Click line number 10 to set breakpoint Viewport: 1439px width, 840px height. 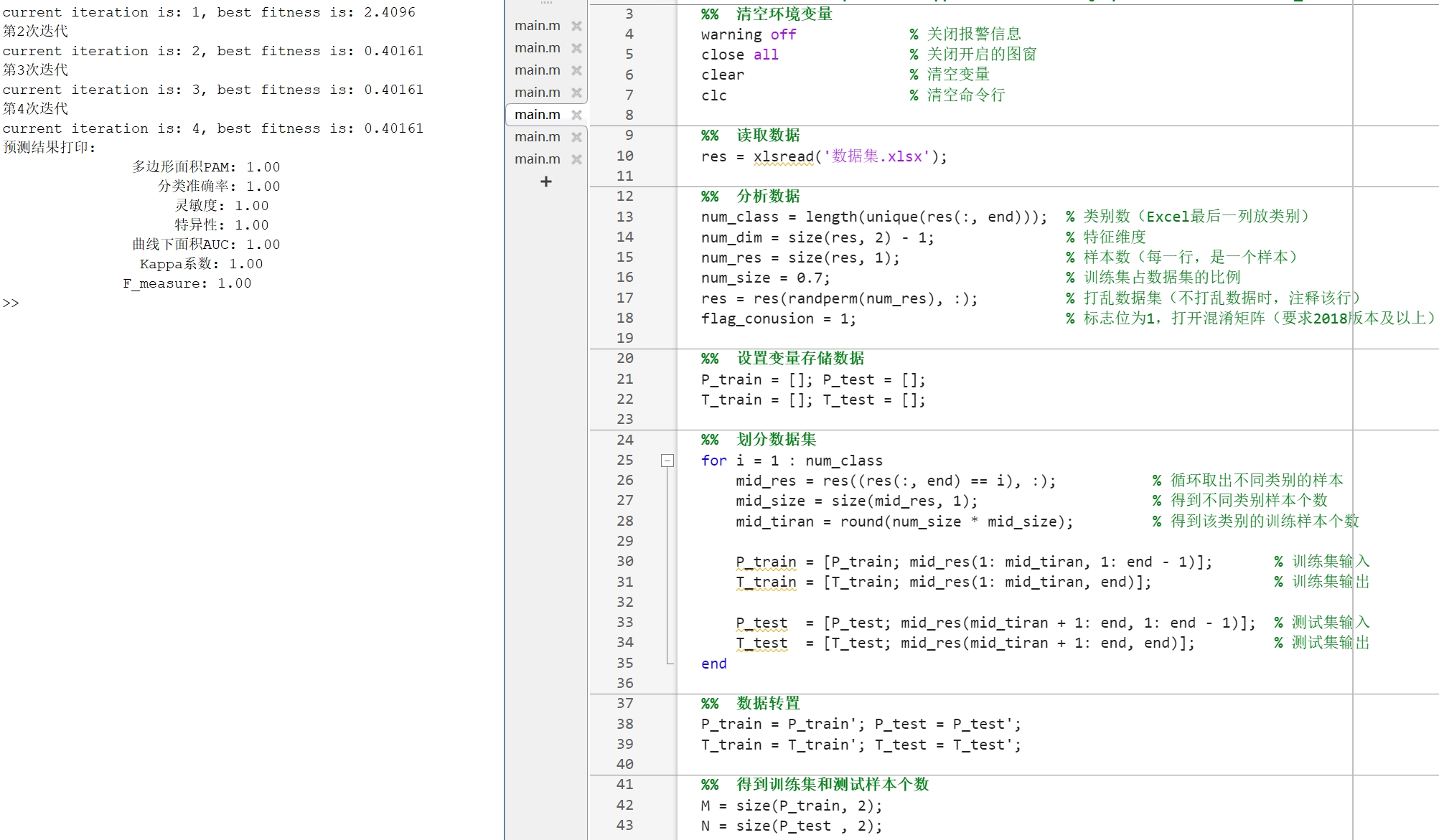(x=624, y=156)
